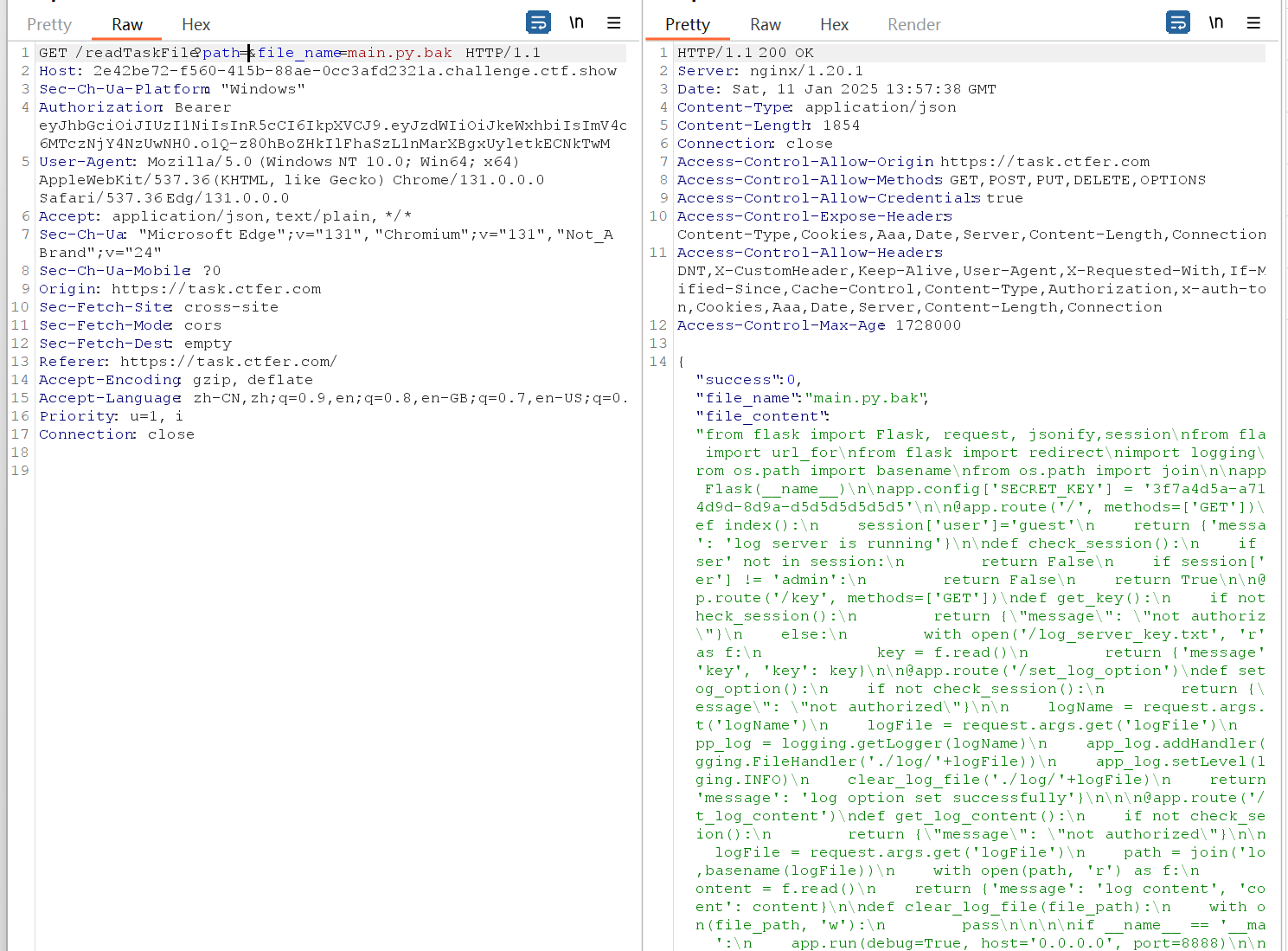Click the "file_name":"main.py.bak" JSON field

812,398
